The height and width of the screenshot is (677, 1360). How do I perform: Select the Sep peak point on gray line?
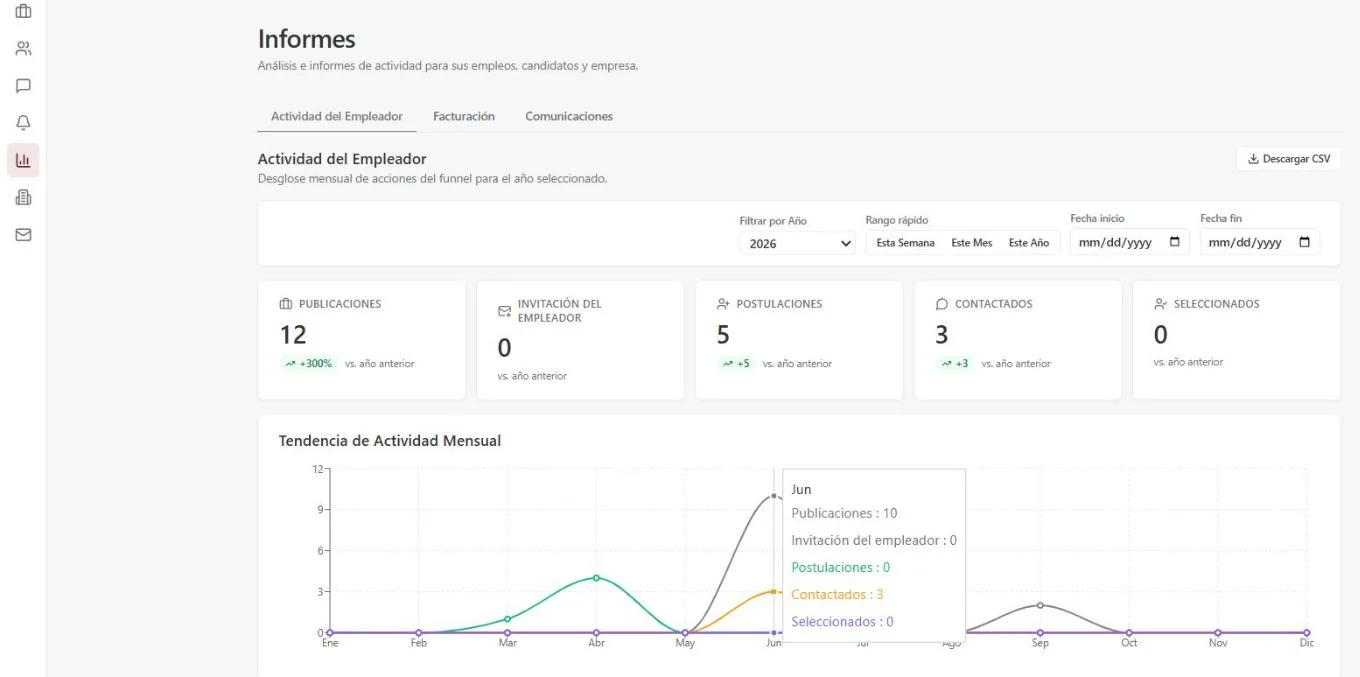click(1040, 605)
